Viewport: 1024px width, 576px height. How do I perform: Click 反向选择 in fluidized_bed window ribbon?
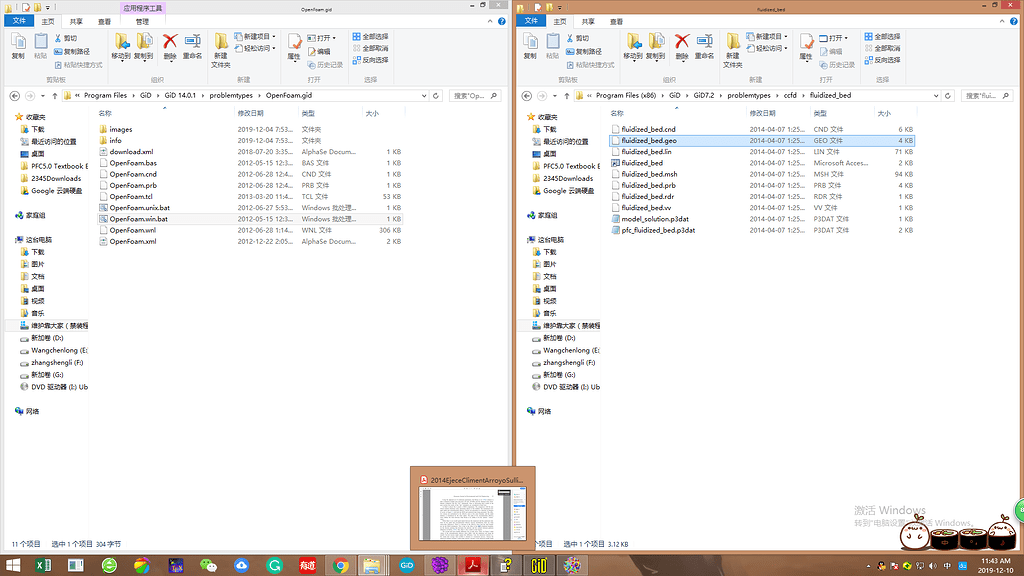click(882, 60)
